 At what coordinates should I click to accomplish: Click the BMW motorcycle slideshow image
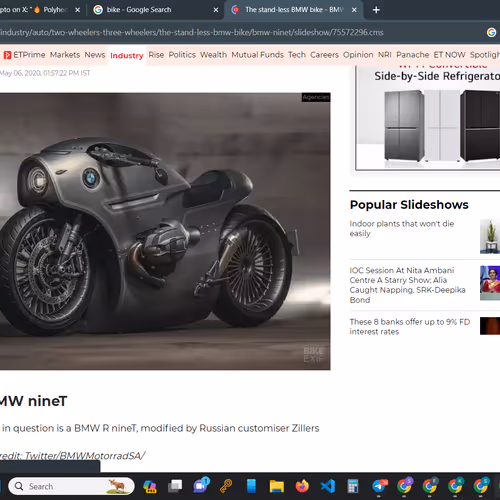coord(165,231)
